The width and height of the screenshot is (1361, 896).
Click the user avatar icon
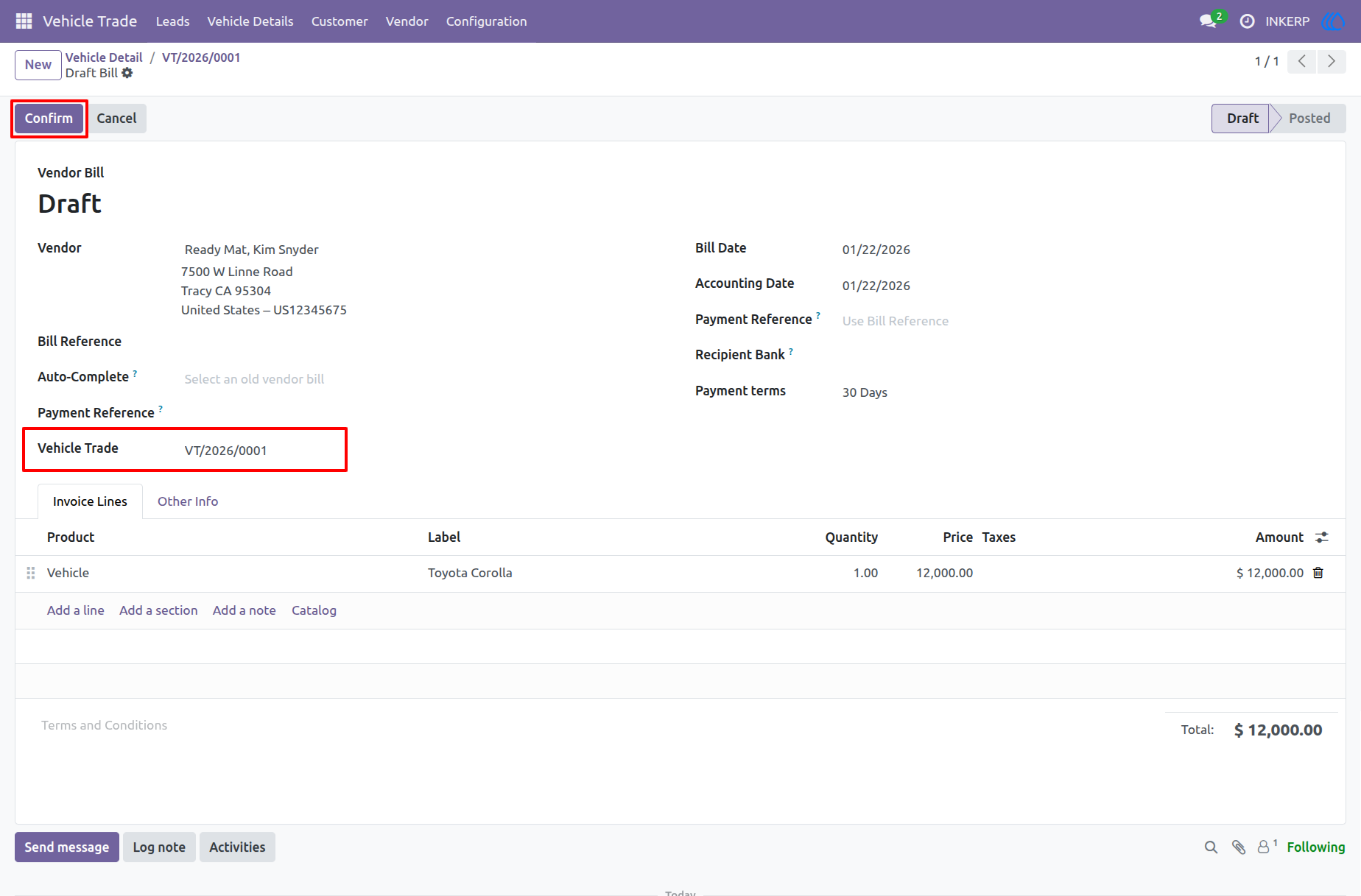1333,21
